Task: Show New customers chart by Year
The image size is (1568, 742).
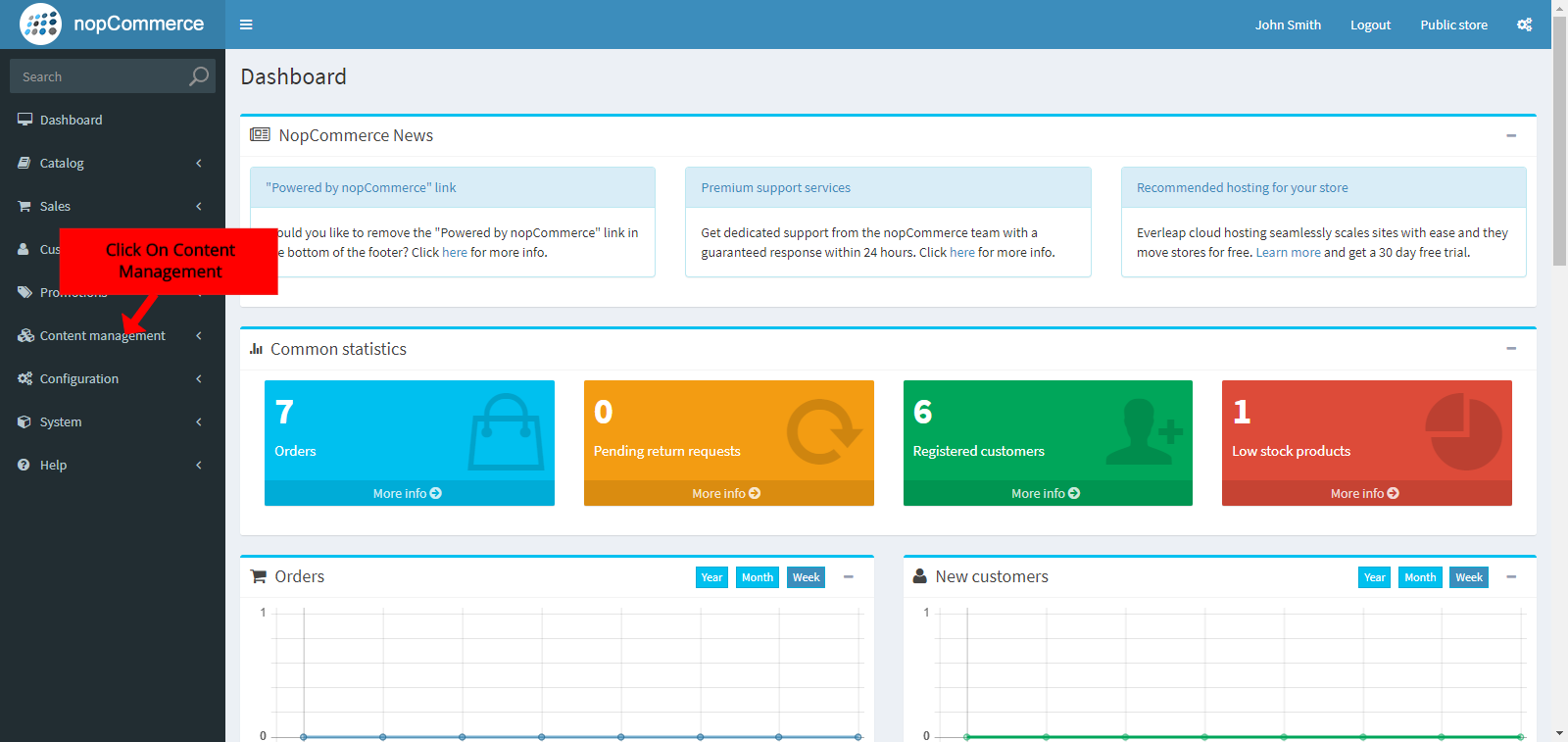Action: [1374, 577]
